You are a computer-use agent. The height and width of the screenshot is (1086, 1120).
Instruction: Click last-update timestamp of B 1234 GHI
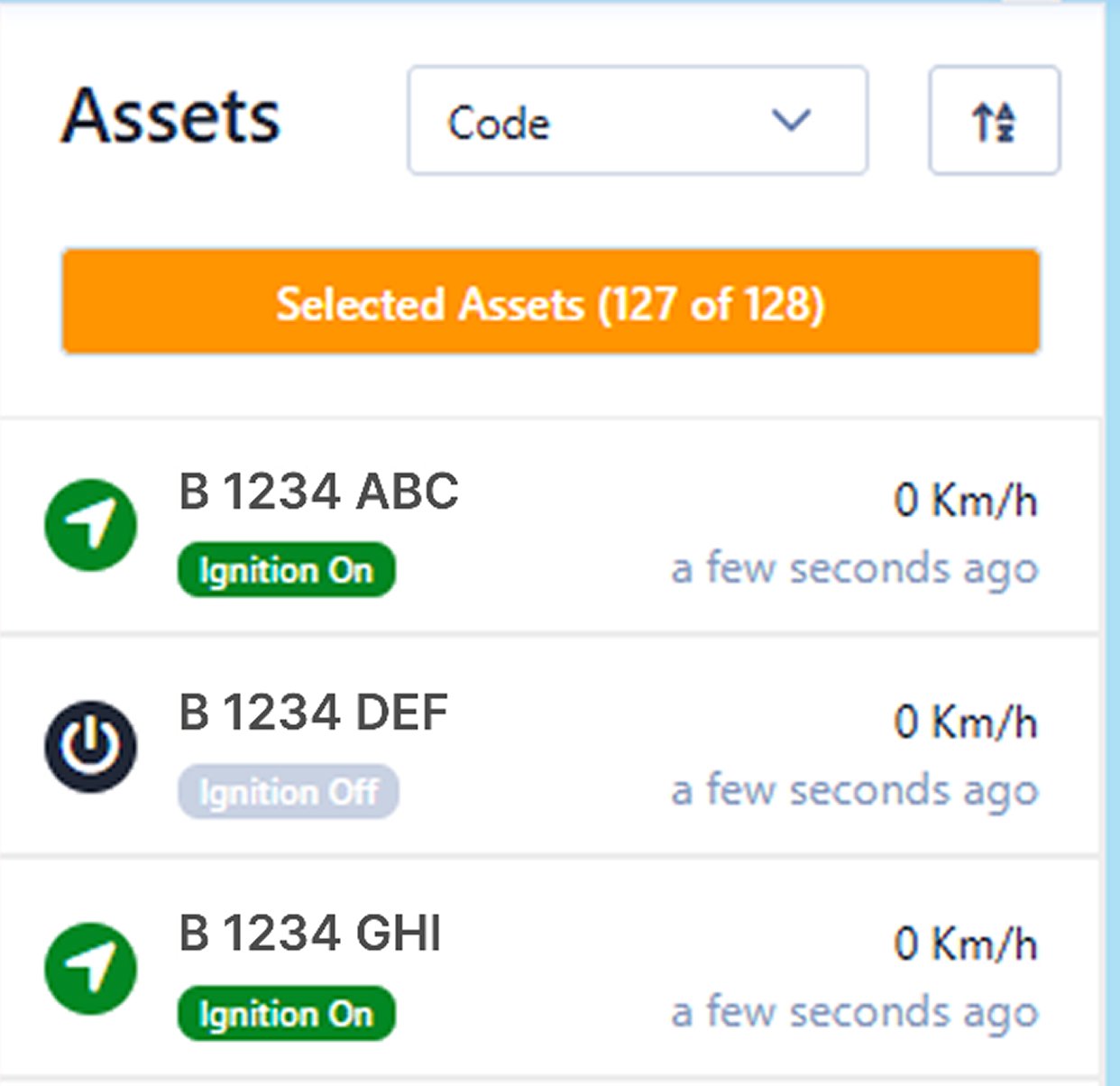854,1012
